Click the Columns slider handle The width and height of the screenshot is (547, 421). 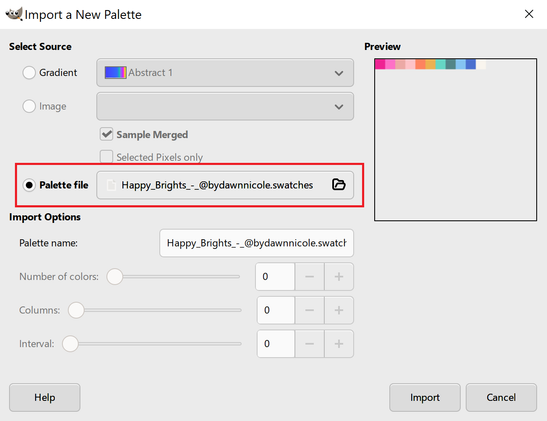76,310
